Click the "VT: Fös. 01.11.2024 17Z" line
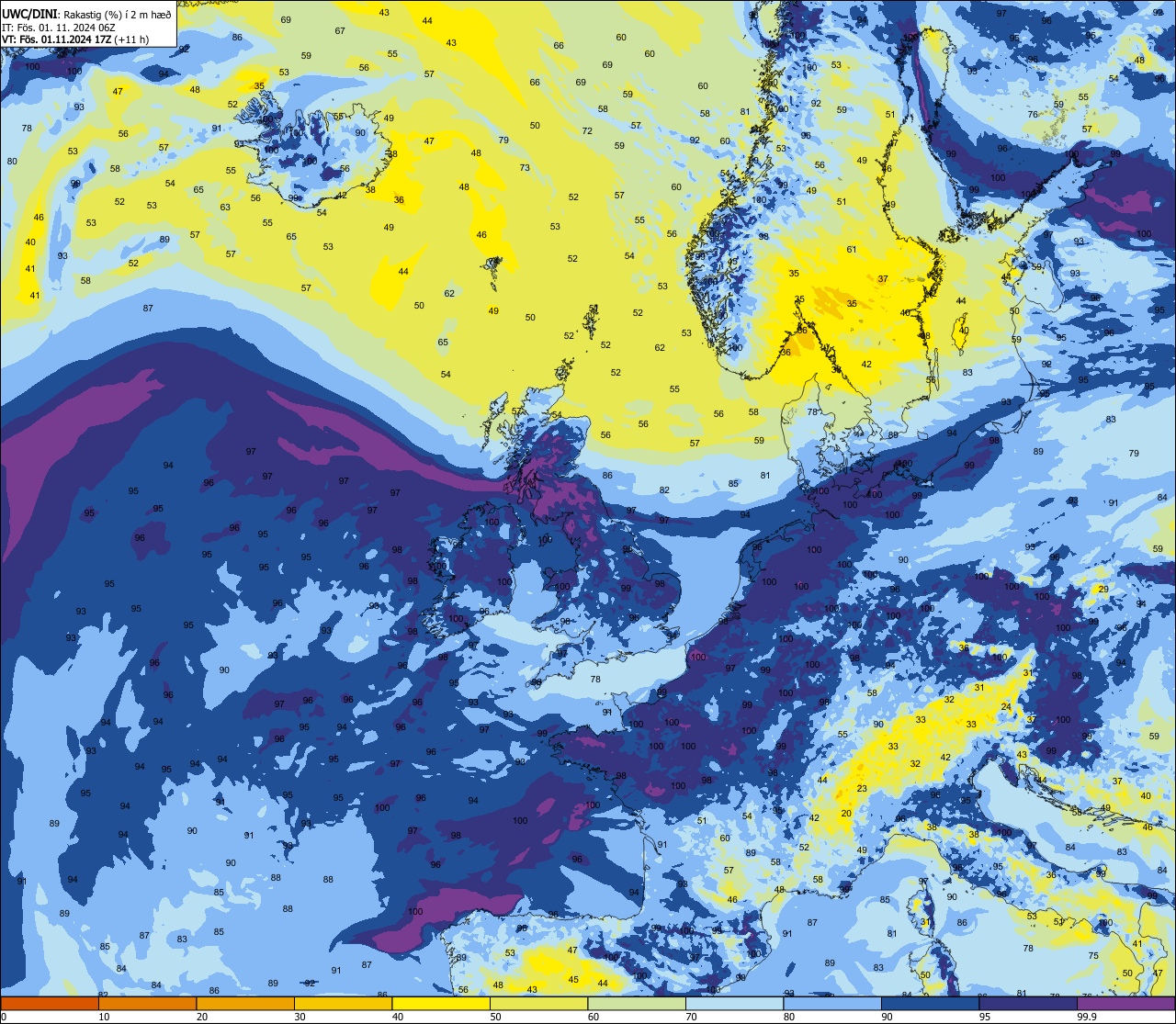The width and height of the screenshot is (1176, 1024). tap(58, 39)
